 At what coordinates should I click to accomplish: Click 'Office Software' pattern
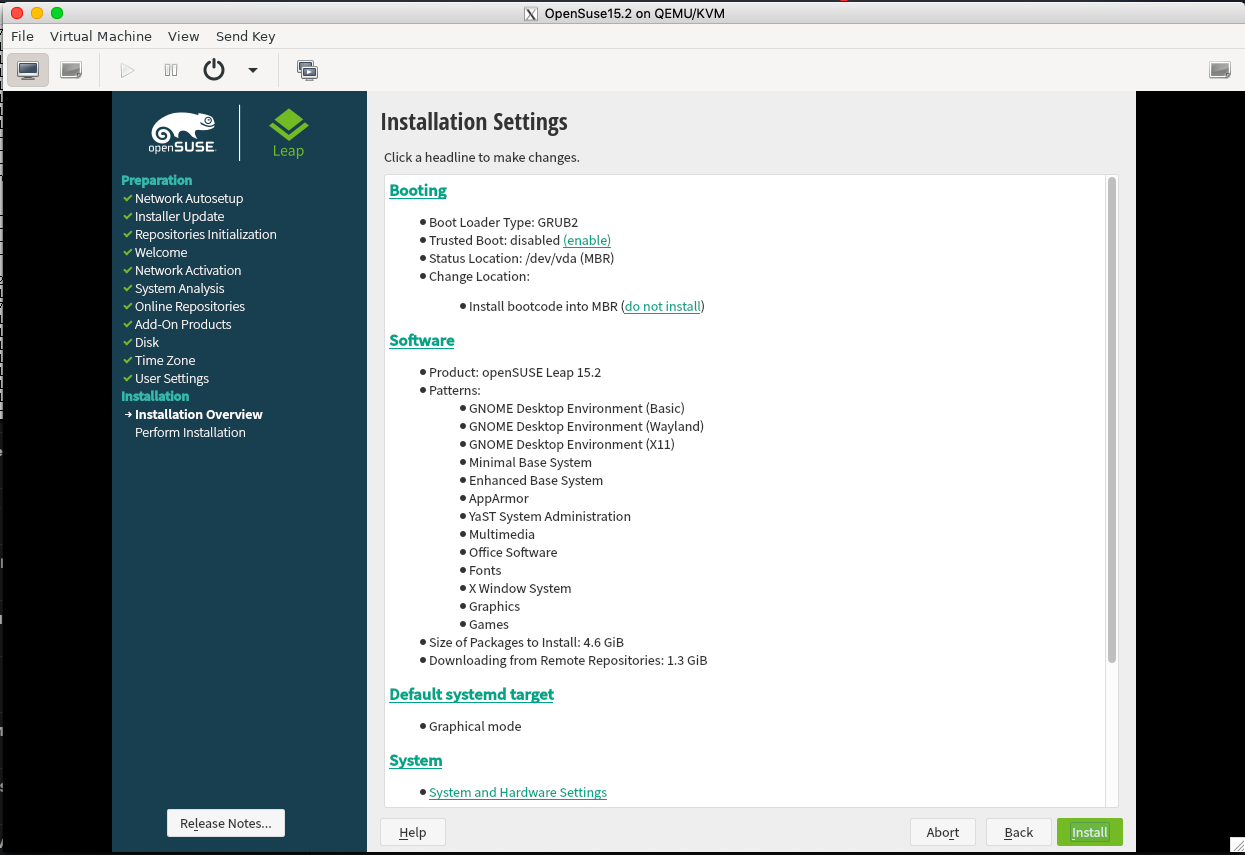[x=513, y=552]
